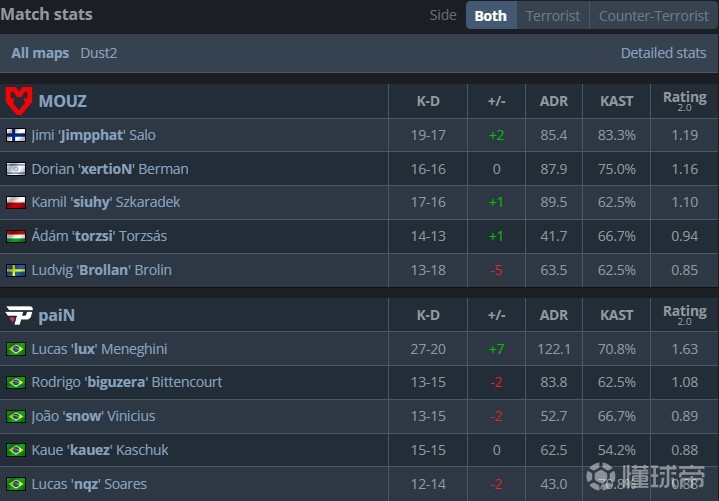This screenshot has height=501, width=719.
Task: Click the Poland flag beside siuhy
Action: [16, 202]
